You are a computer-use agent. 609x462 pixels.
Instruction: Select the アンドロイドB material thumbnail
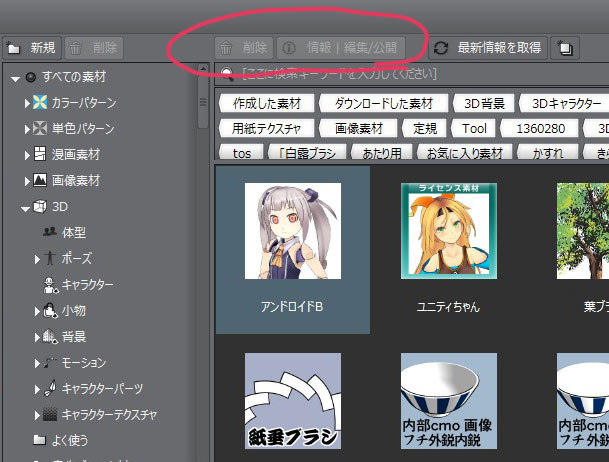293,231
